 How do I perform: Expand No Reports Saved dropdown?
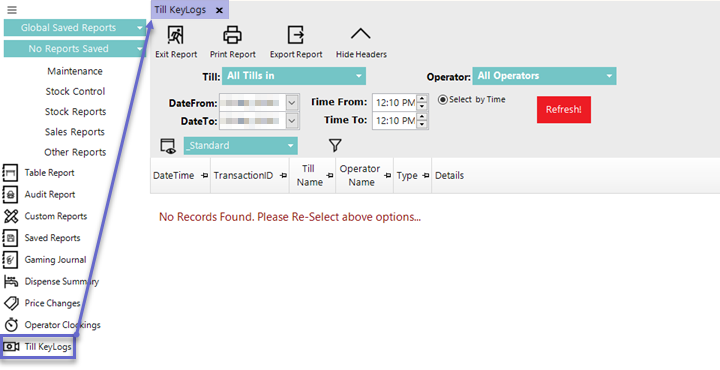point(140,49)
